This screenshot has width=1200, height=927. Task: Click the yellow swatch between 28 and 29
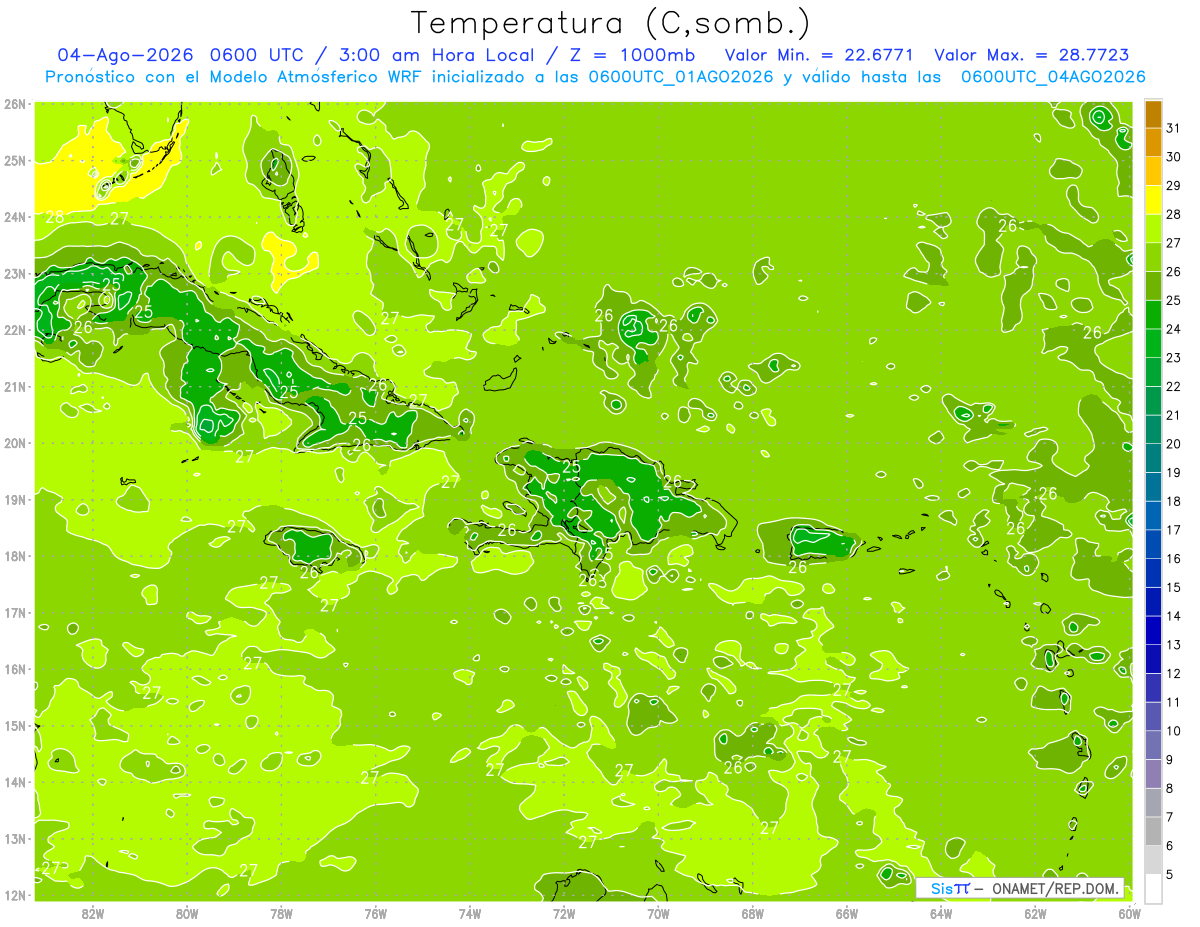[1153, 200]
